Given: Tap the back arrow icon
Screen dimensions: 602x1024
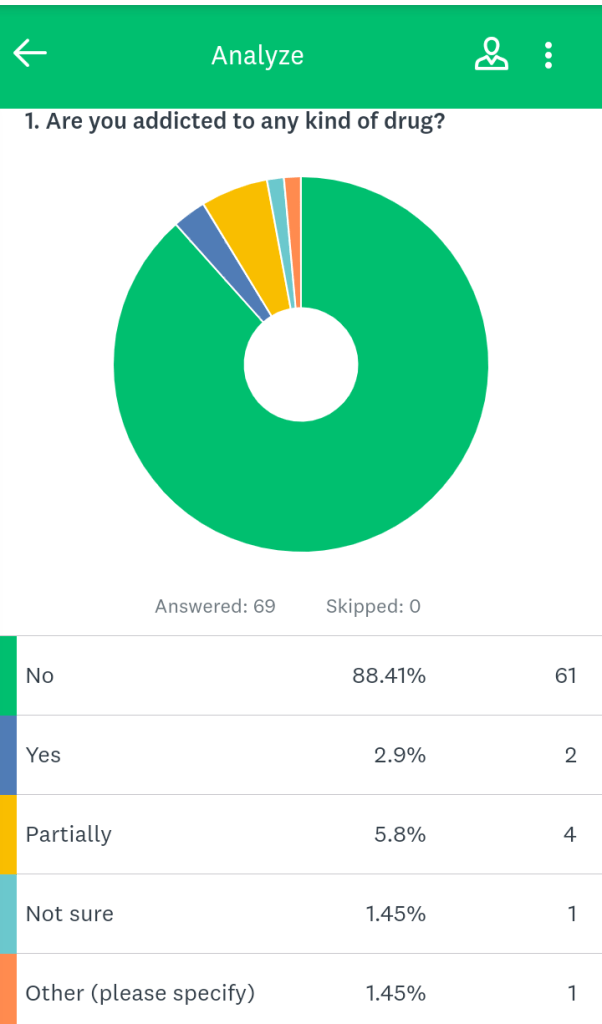Looking at the screenshot, I should tap(30, 54).
